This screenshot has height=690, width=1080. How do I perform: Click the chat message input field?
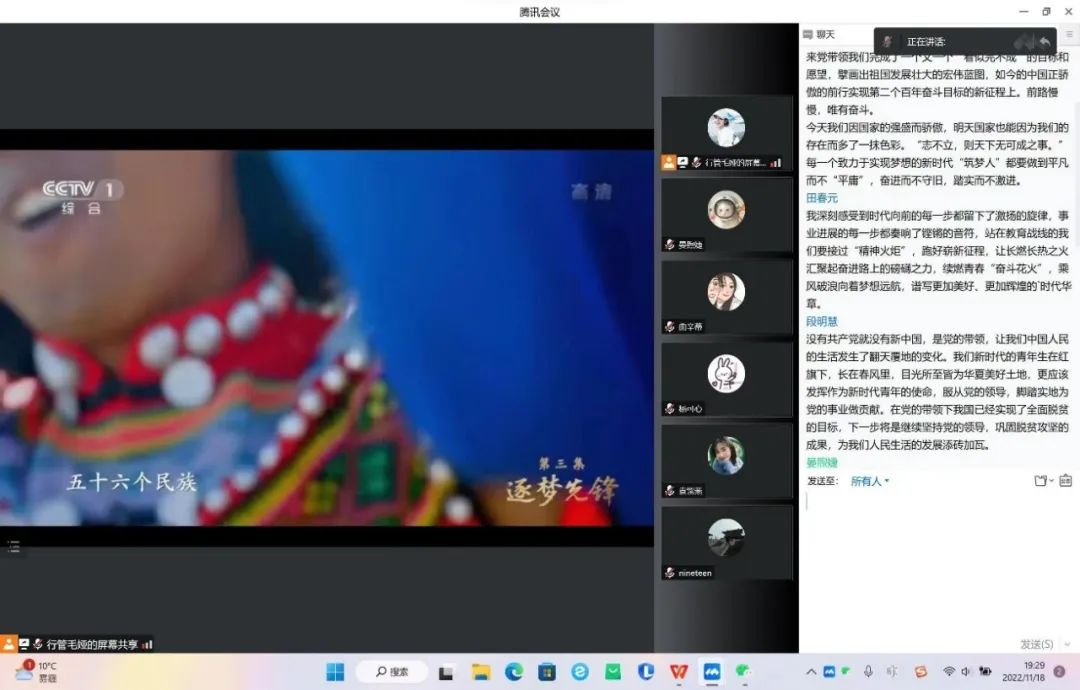click(935, 560)
